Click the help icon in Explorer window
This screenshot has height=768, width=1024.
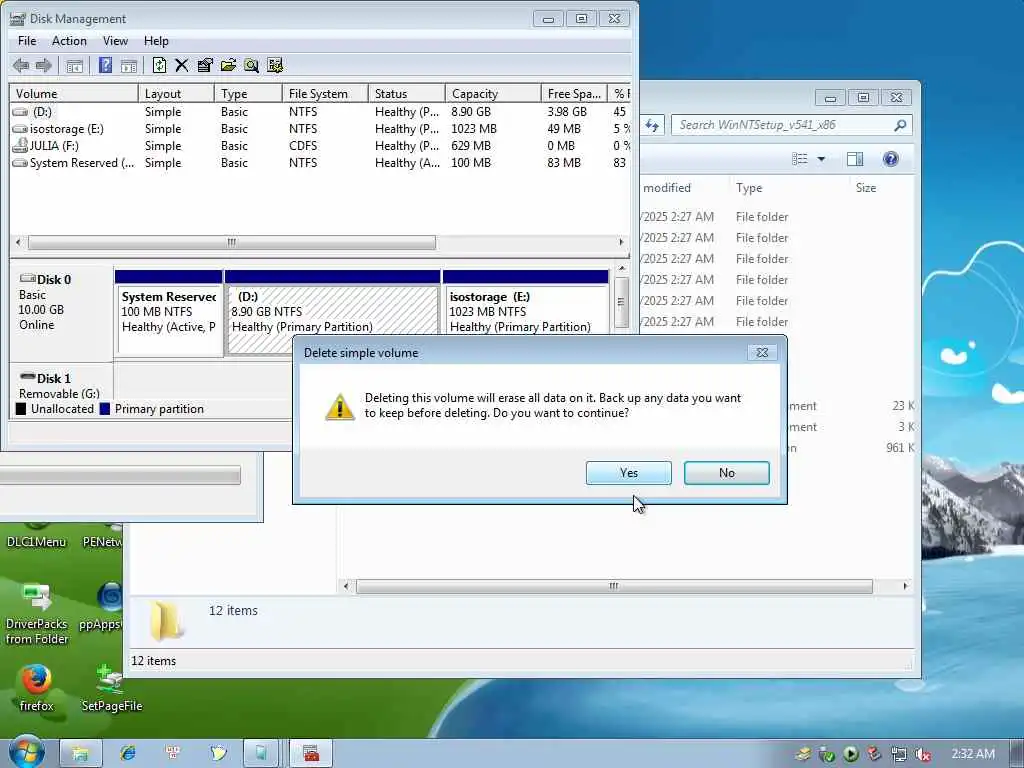point(890,159)
